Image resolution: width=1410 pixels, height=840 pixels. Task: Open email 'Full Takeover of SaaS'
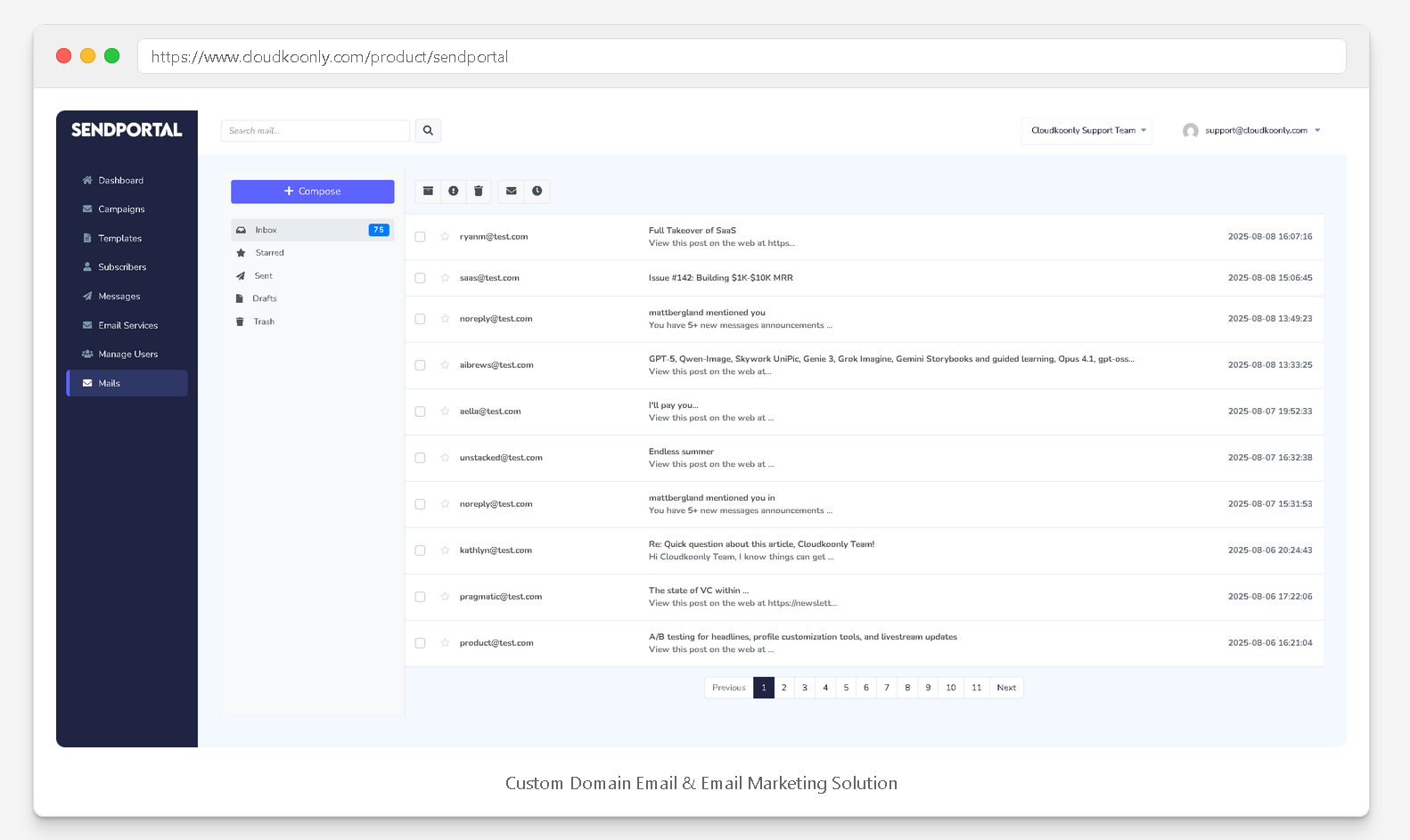tap(693, 231)
